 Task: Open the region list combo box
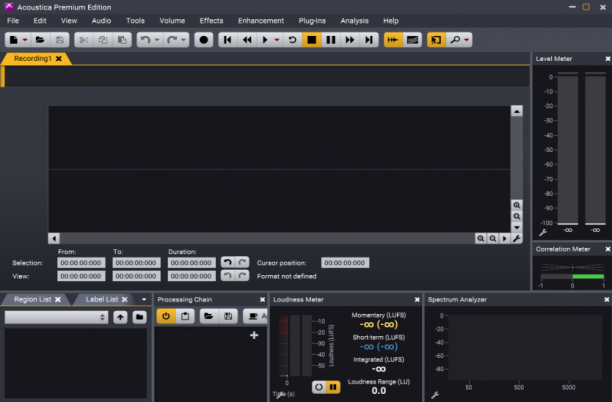[57, 317]
